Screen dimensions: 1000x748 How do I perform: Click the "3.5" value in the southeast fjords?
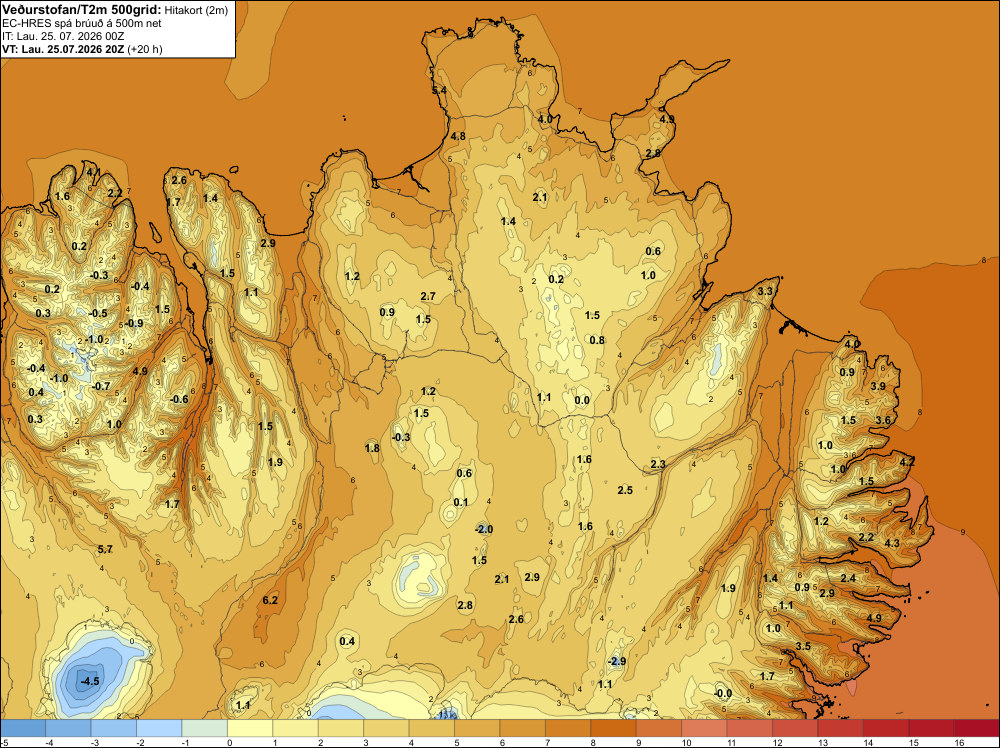click(x=804, y=647)
